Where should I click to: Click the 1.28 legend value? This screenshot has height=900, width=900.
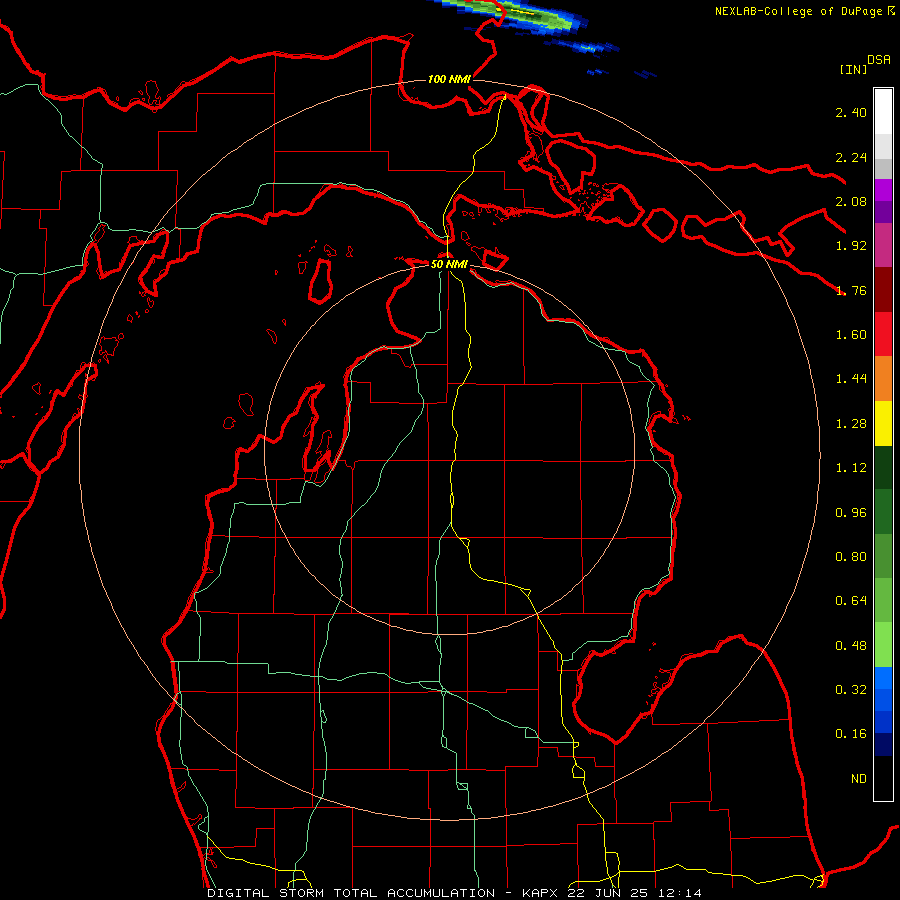[851, 424]
